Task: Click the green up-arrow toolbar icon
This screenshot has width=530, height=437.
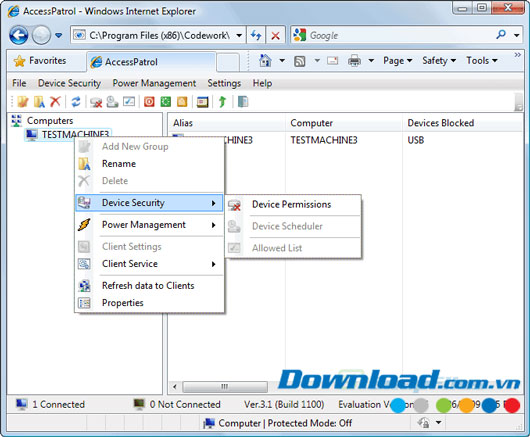Action: click(222, 101)
